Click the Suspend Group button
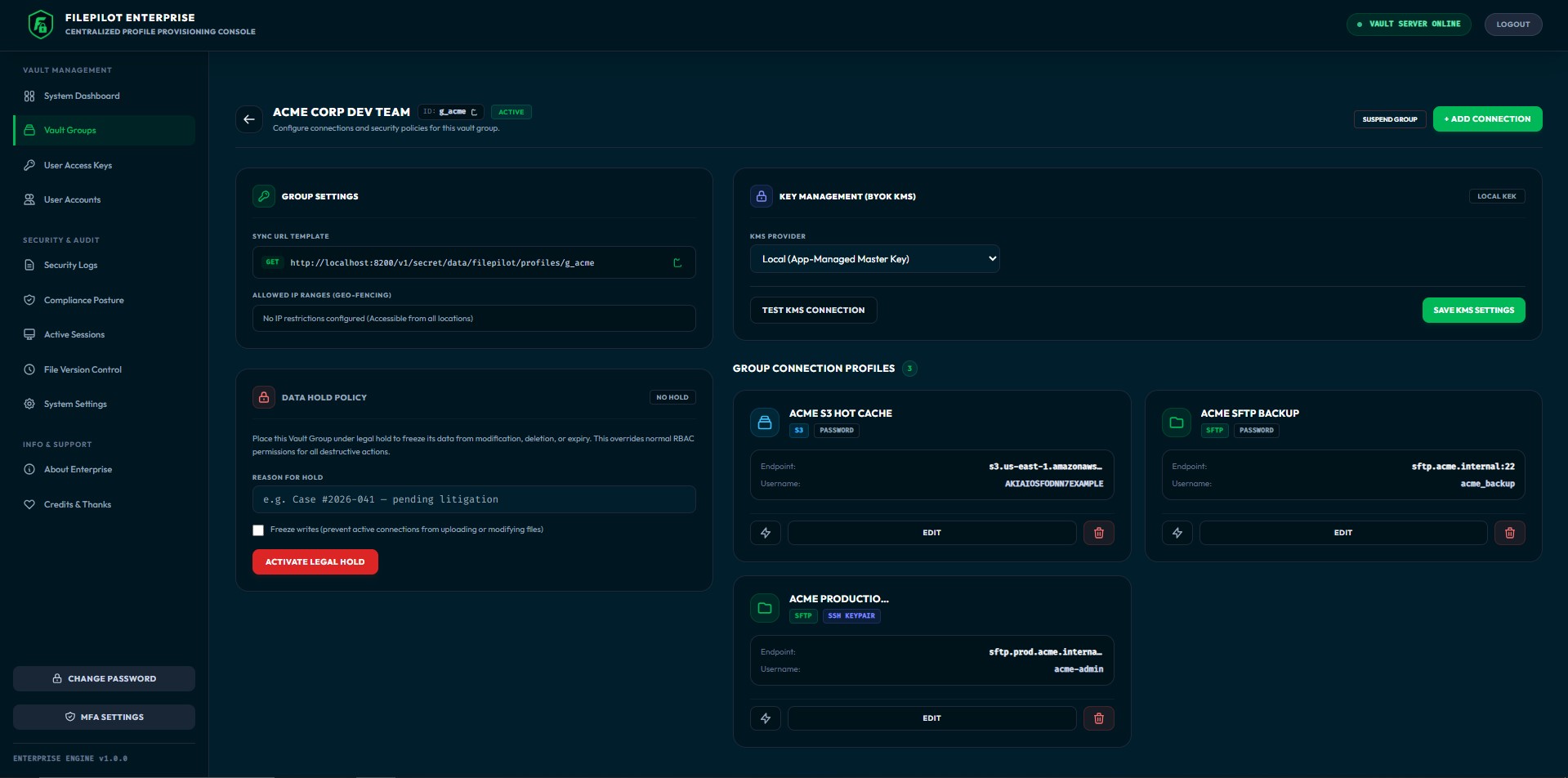The image size is (1568, 778). point(1389,119)
